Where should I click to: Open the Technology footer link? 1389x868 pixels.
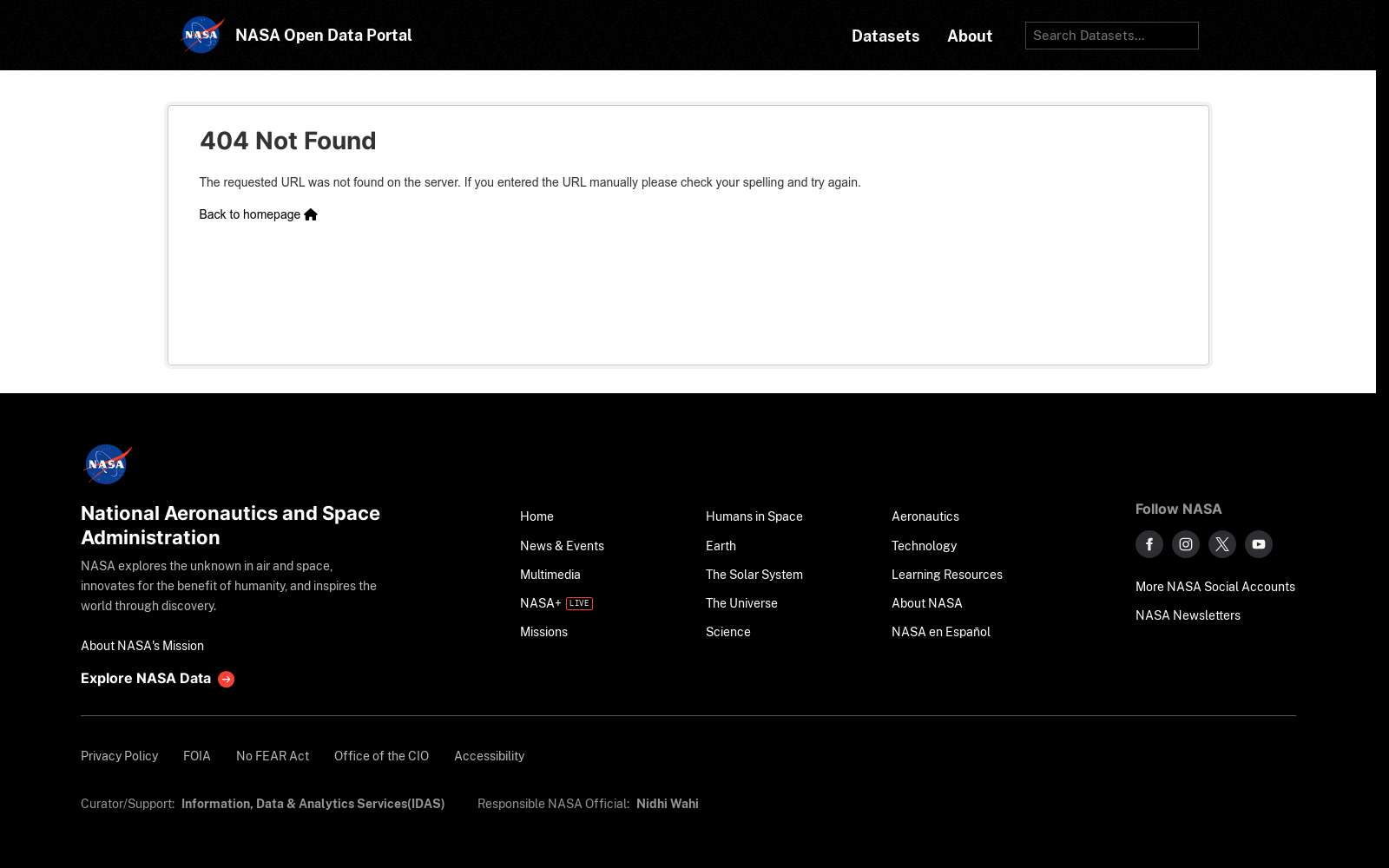pos(924,546)
